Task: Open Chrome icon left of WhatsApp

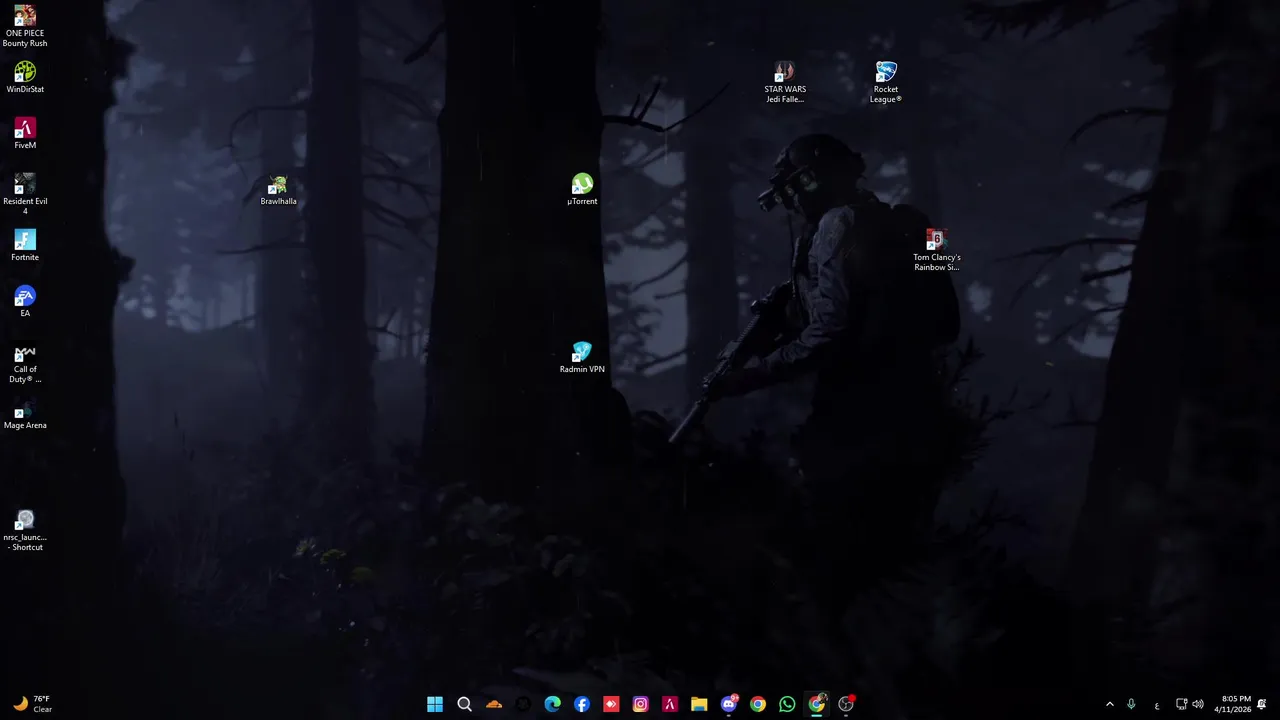Action: pos(758,704)
